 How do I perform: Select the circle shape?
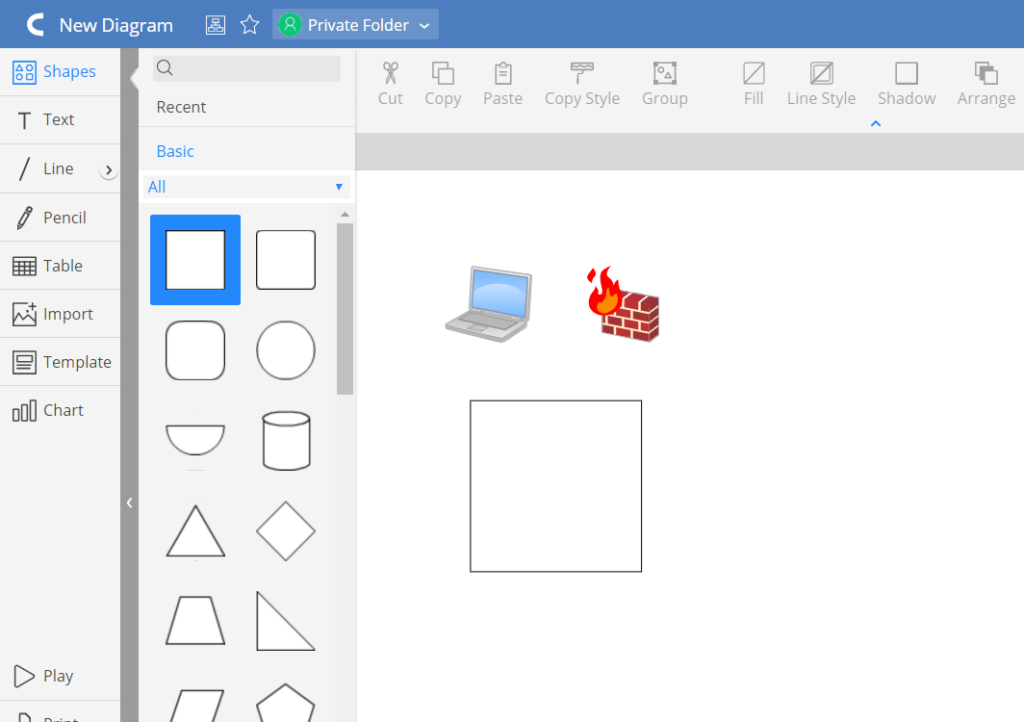click(x=286, y=351)
